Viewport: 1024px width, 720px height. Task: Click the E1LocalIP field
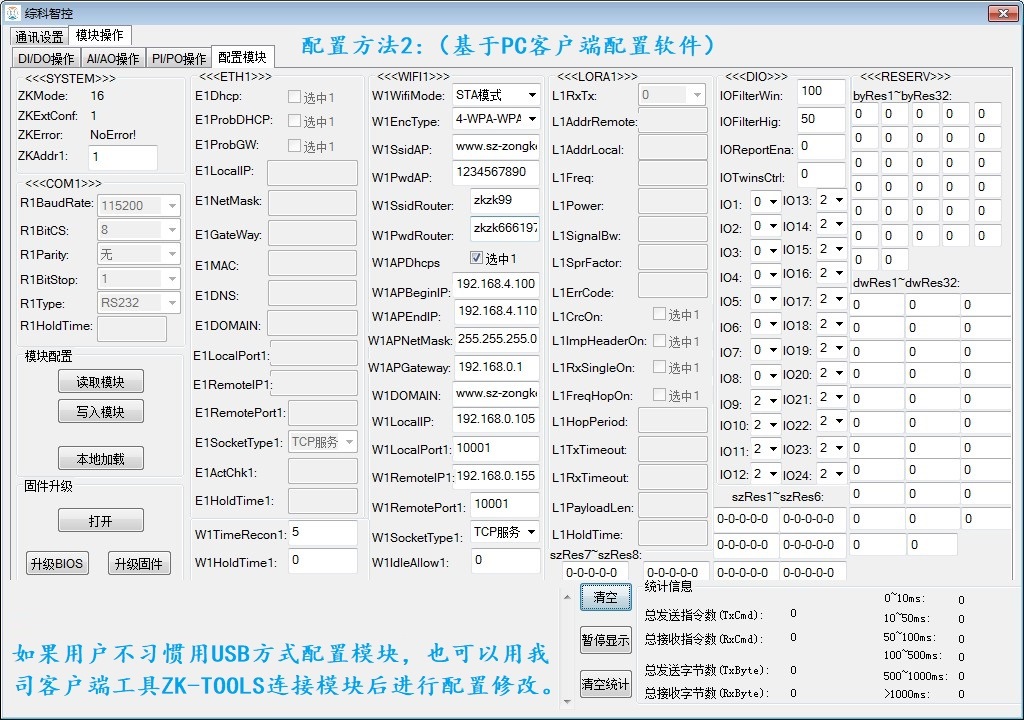312,172
